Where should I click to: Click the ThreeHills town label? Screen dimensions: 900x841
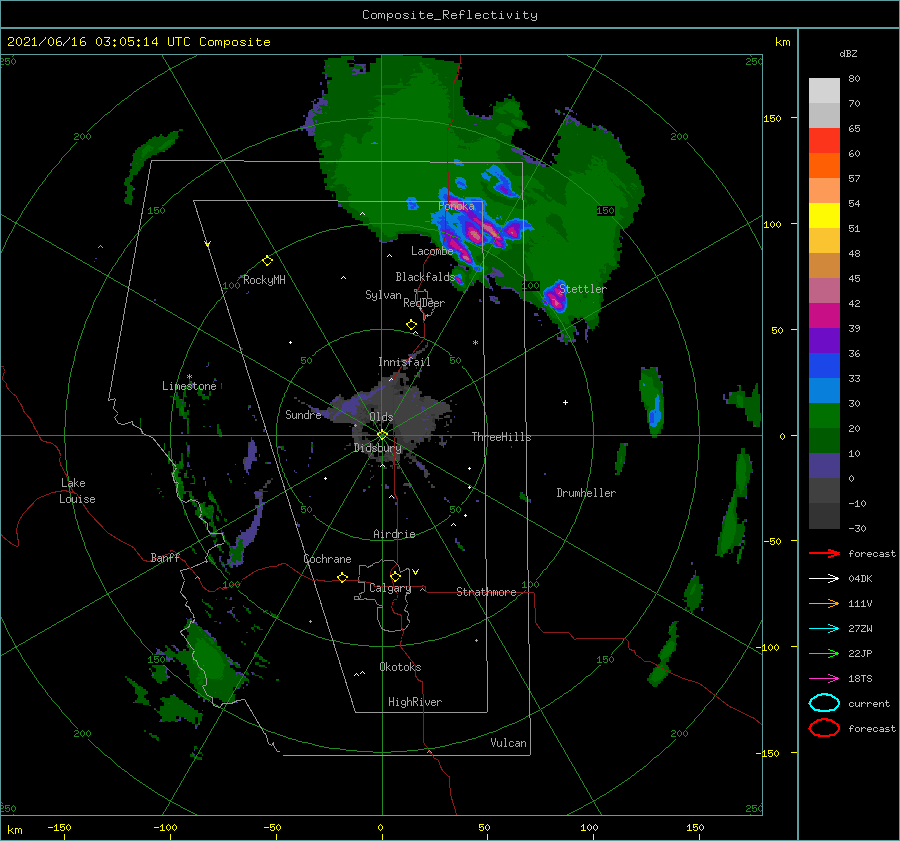click(501, 437)
